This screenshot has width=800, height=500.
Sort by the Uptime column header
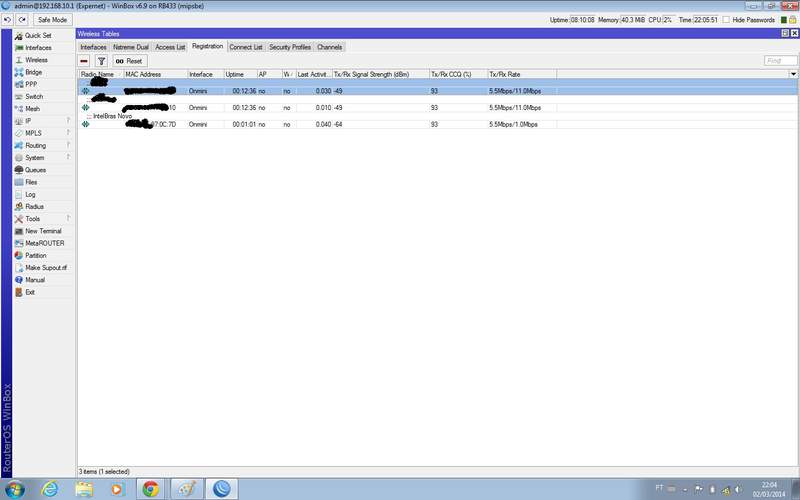(241, 74)
